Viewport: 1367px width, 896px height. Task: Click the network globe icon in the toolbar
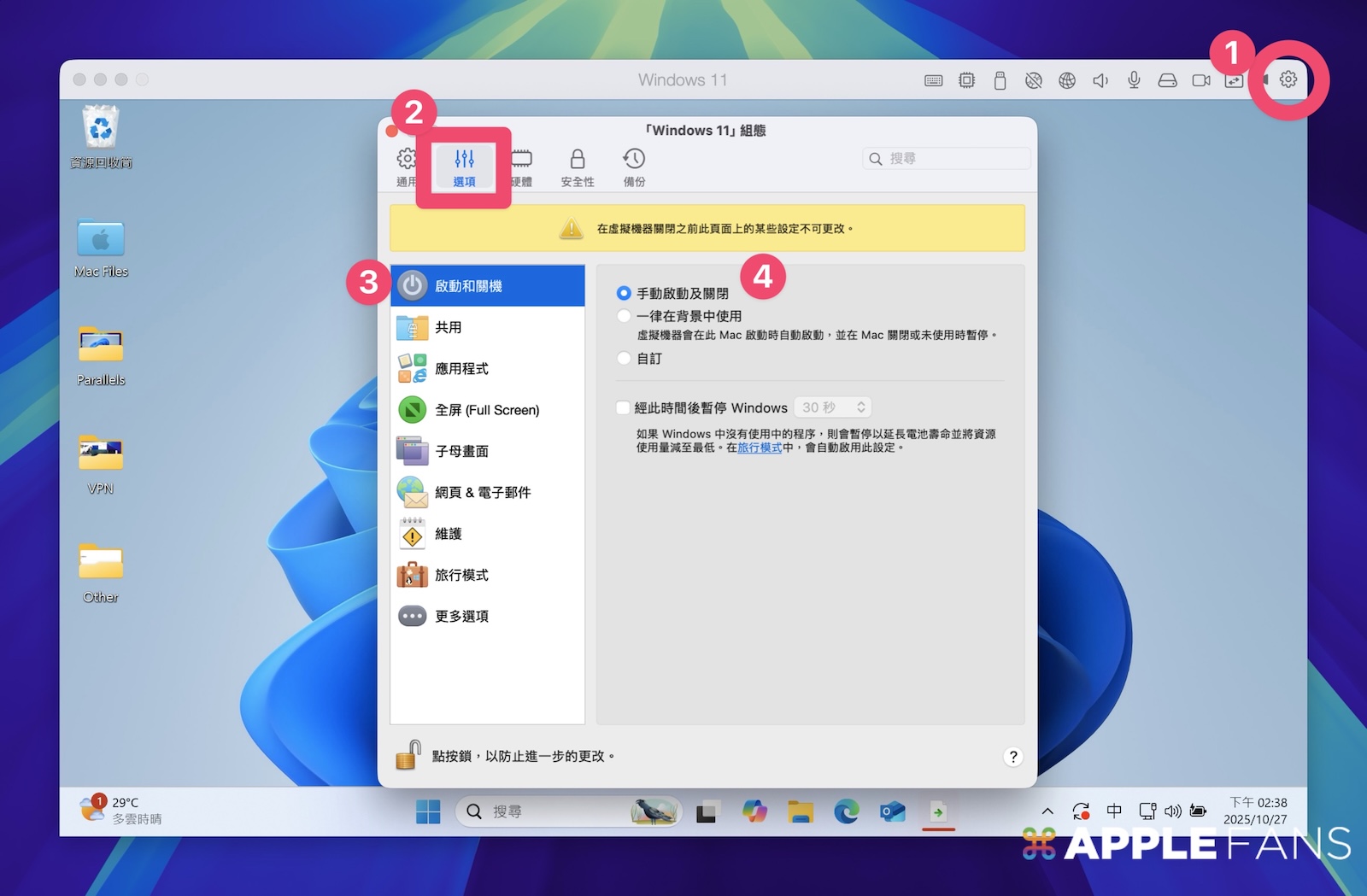[1067, 80]
